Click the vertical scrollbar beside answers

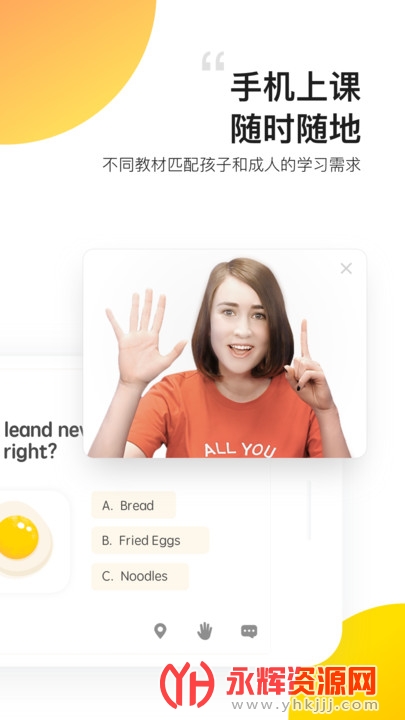[x=309, y=510]
